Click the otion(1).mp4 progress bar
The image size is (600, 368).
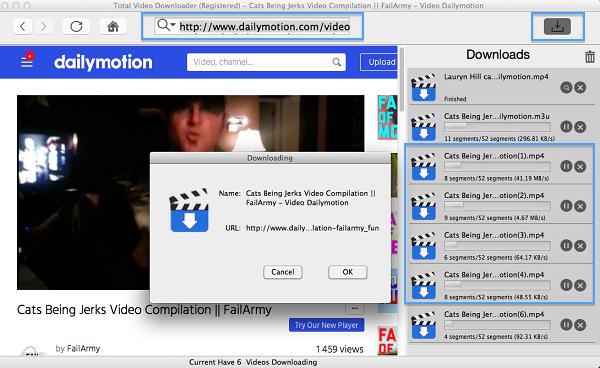497,166
